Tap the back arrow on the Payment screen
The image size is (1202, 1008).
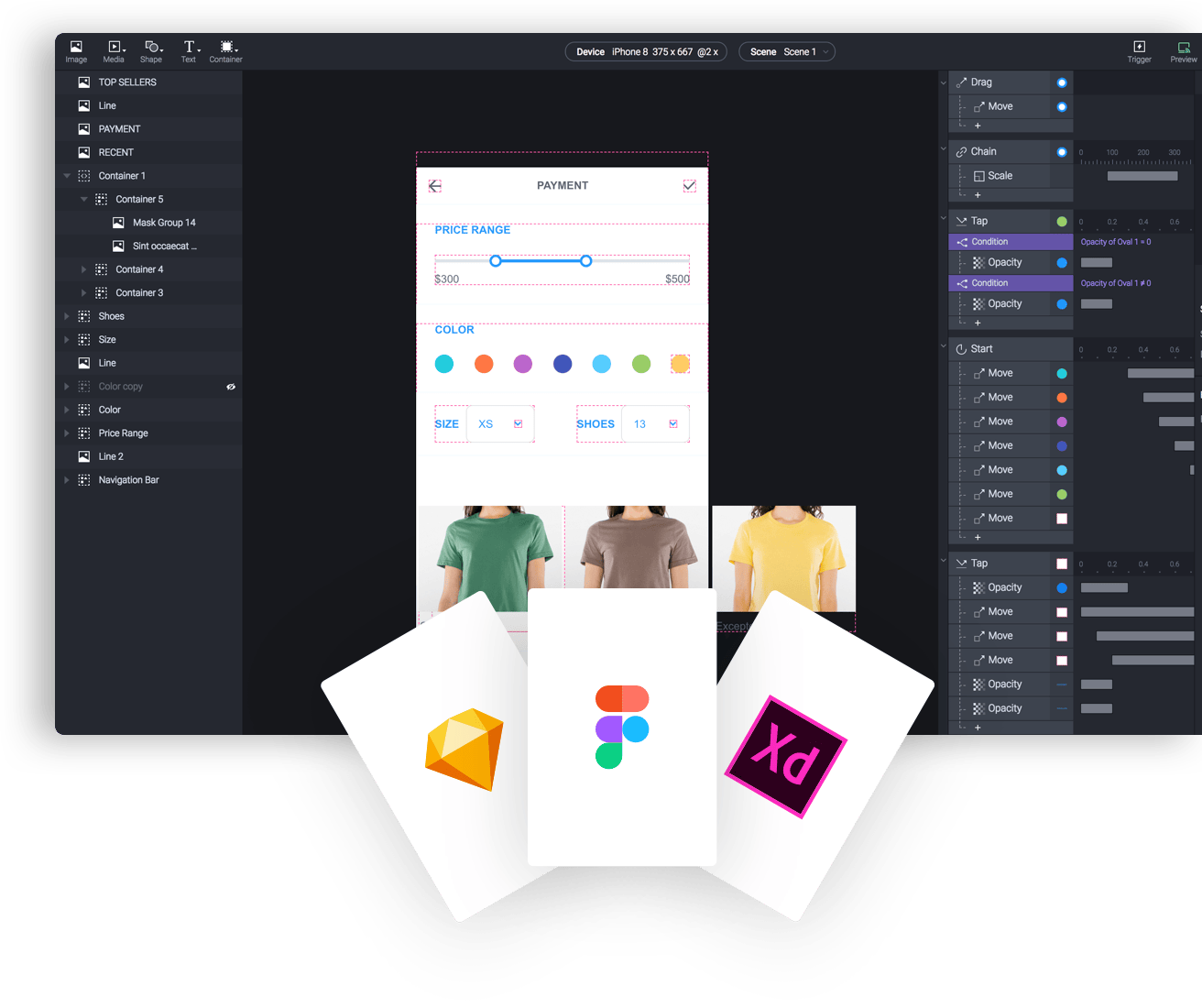(435, 186)
